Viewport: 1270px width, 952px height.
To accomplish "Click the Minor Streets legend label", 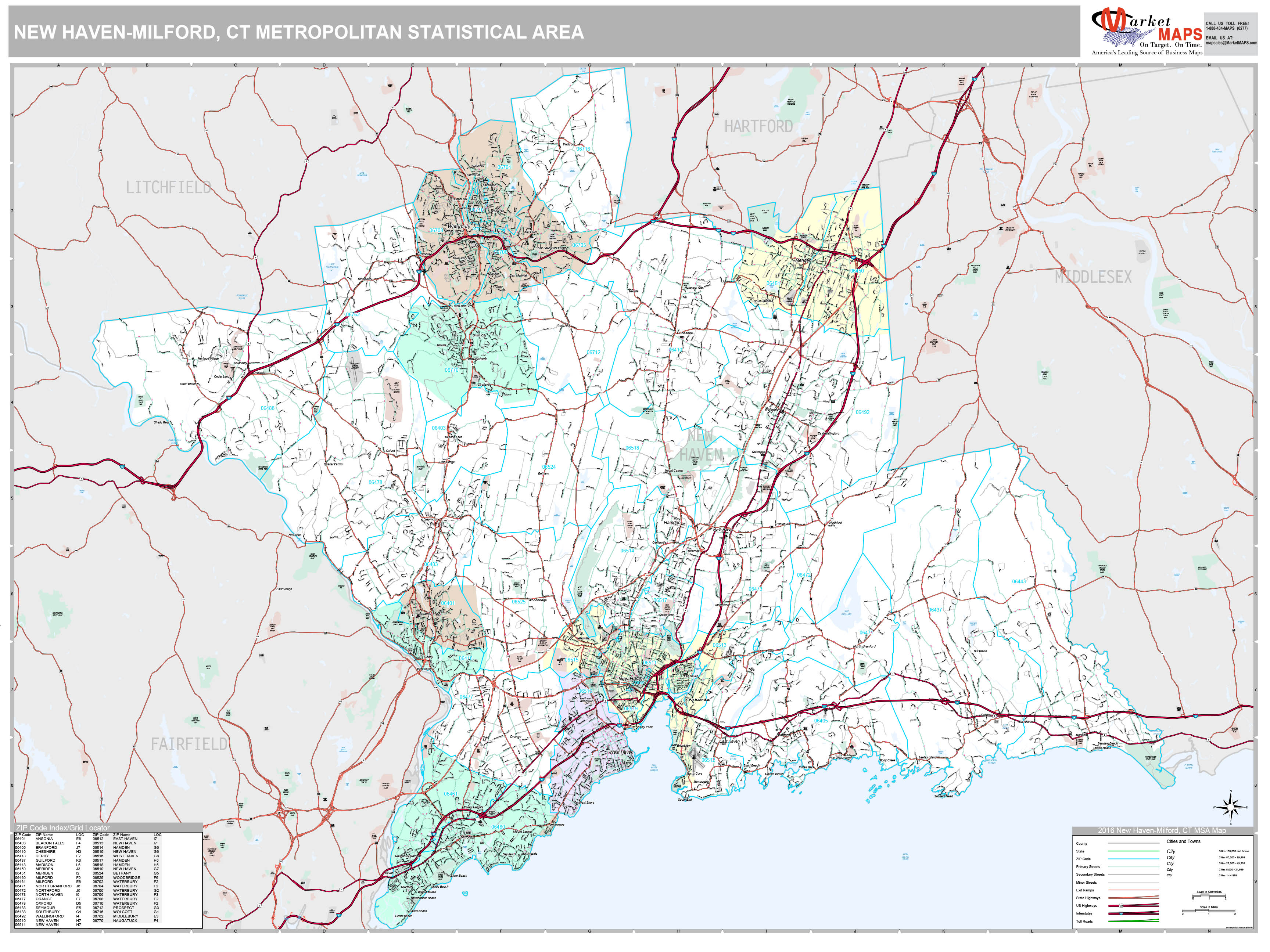I will tap(1086, 883).
